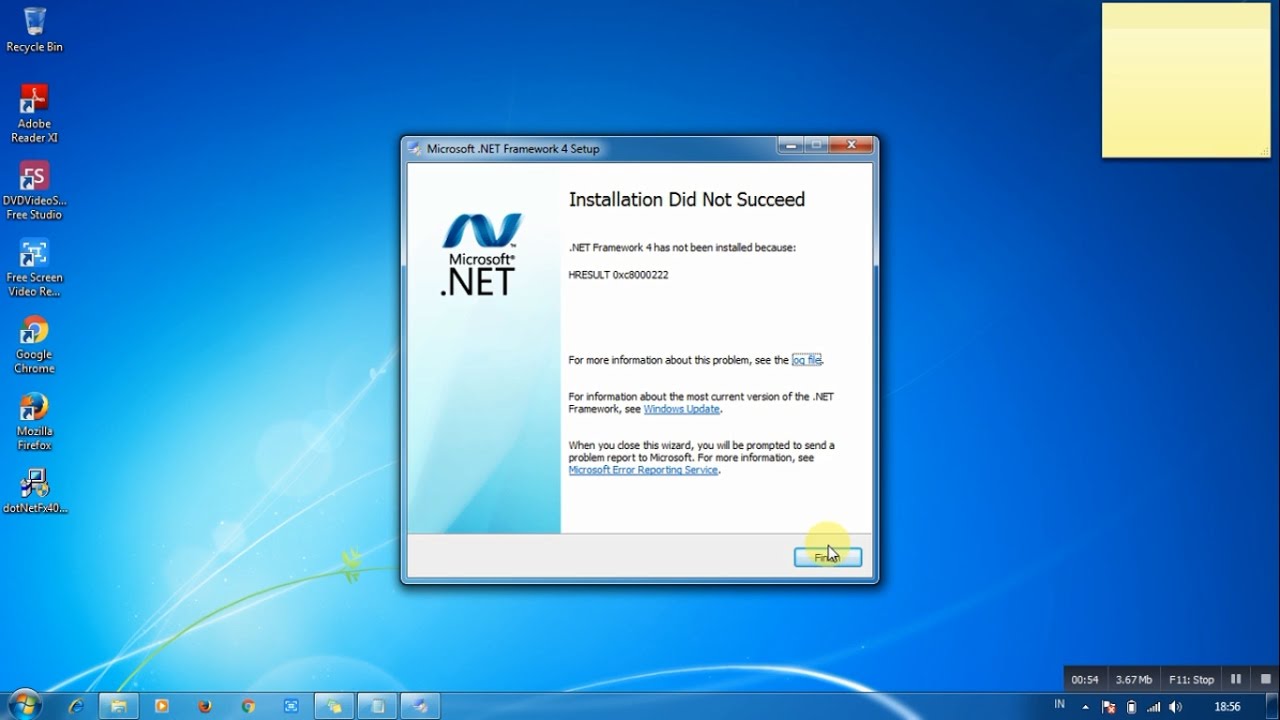
Task: Check the battery status tray icon
Action: coord(1131,706)
